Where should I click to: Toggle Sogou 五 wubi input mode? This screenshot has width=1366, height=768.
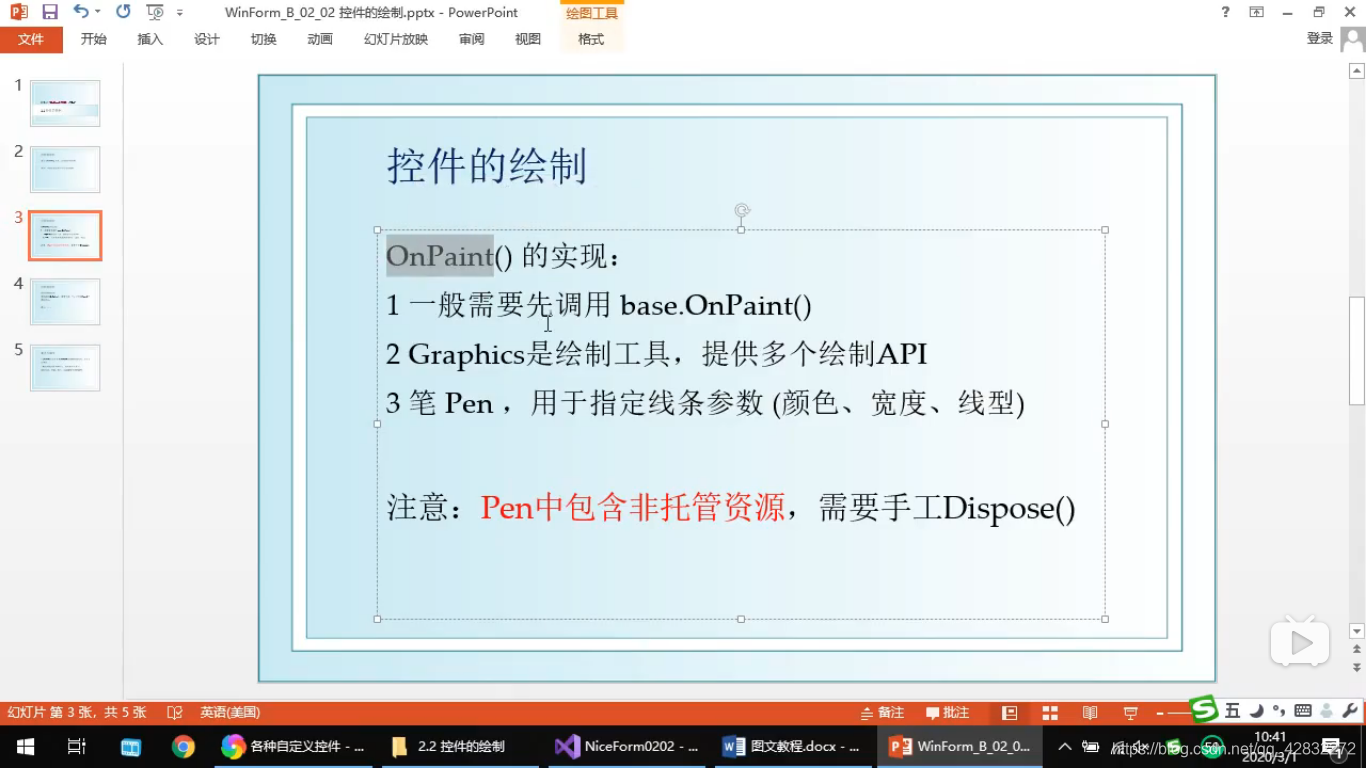click(1233, 711)
